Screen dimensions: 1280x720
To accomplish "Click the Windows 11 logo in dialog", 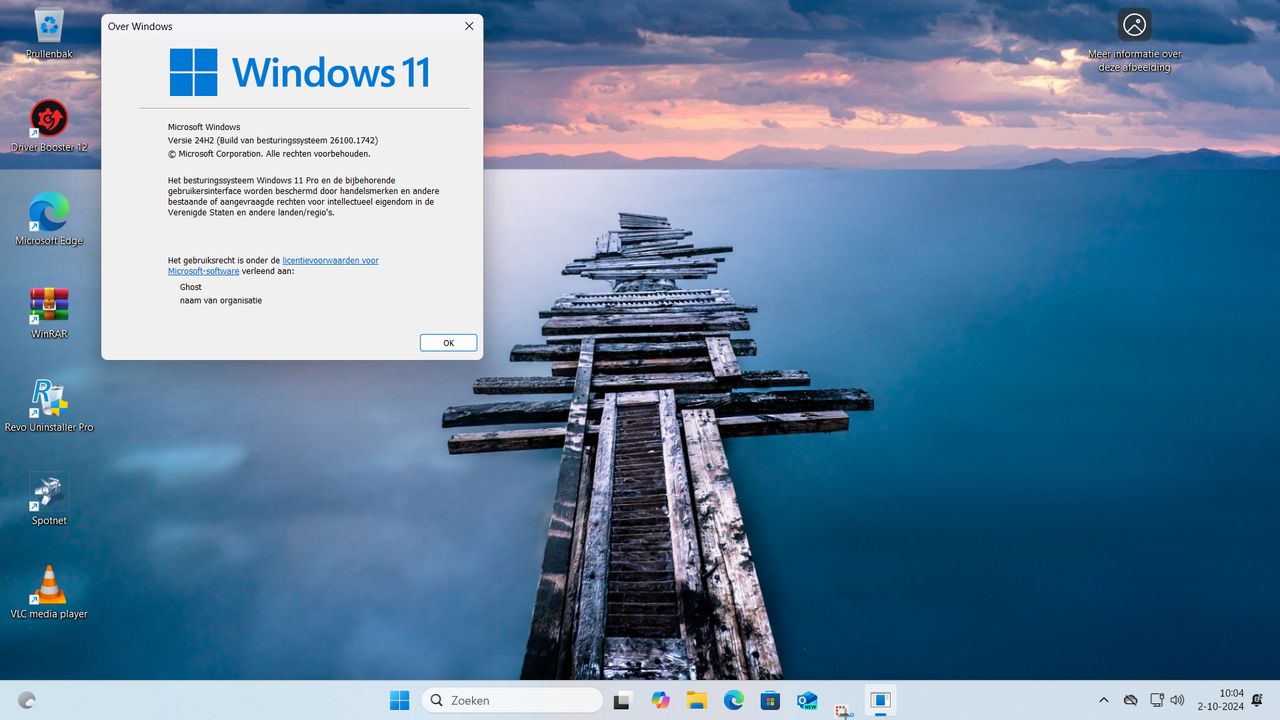I will 300,72.
